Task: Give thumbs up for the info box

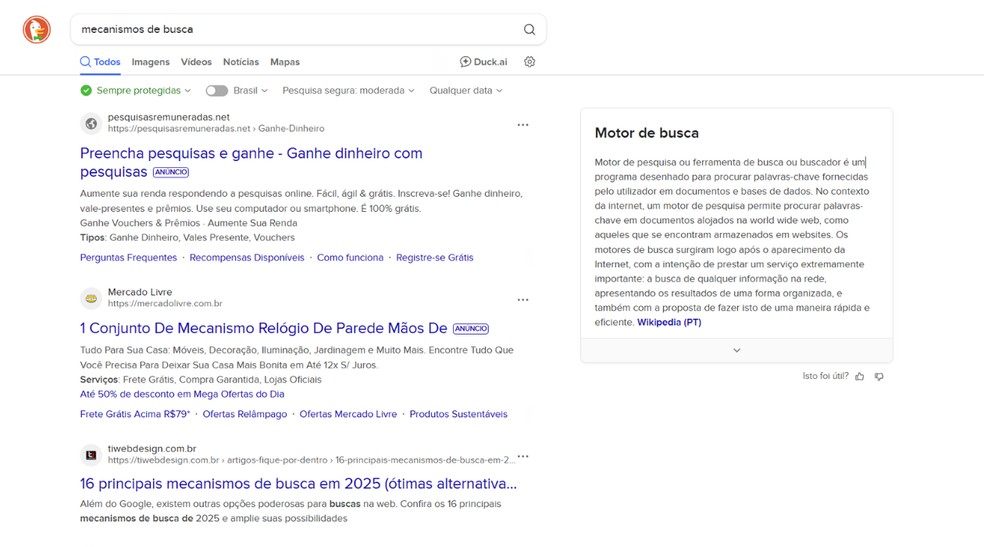Action: pos(860,376)
